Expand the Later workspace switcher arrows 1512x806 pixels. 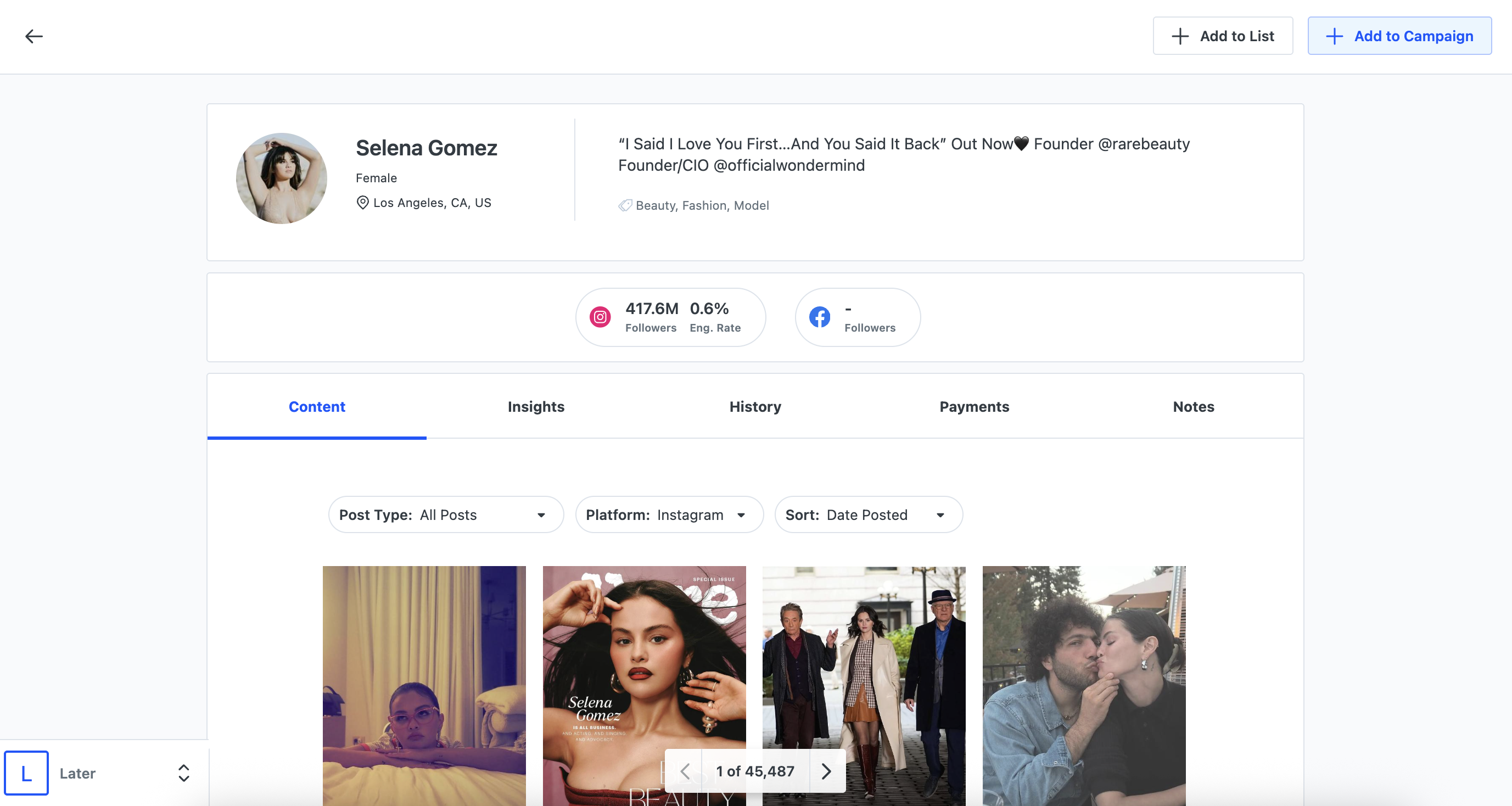tap(184, 773)
